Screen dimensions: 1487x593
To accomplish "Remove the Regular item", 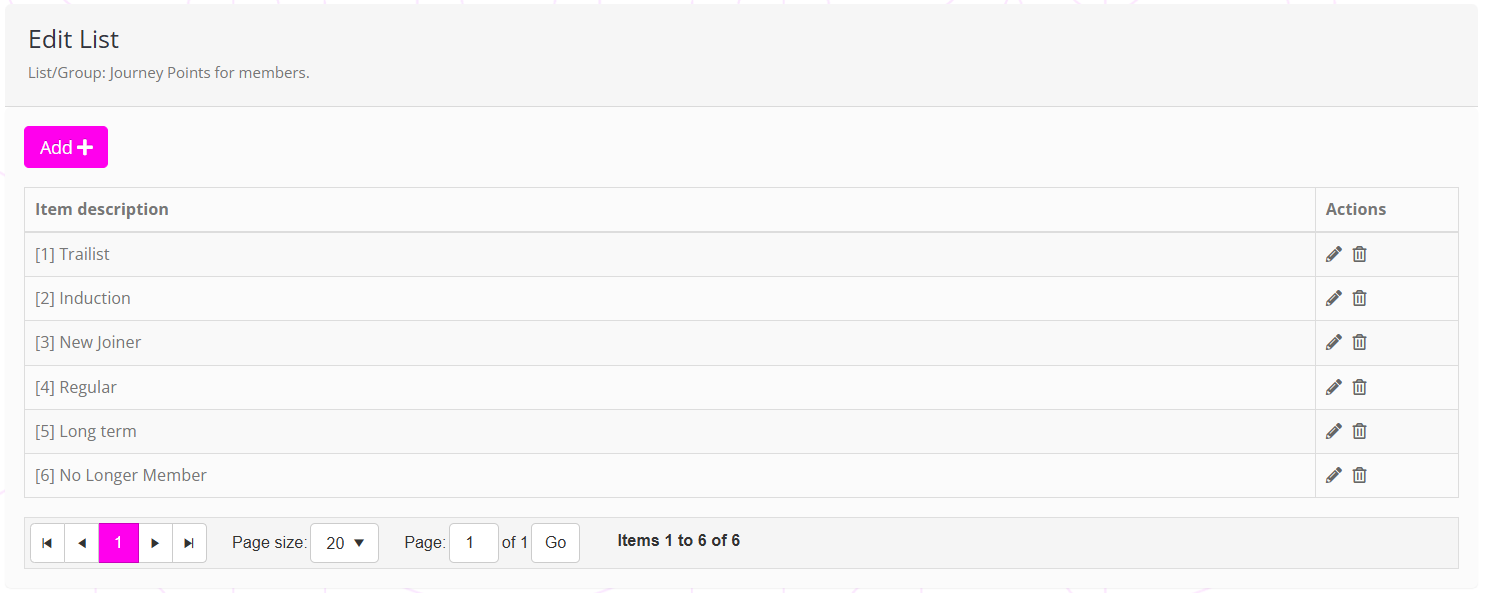I will coord(1360,387).
